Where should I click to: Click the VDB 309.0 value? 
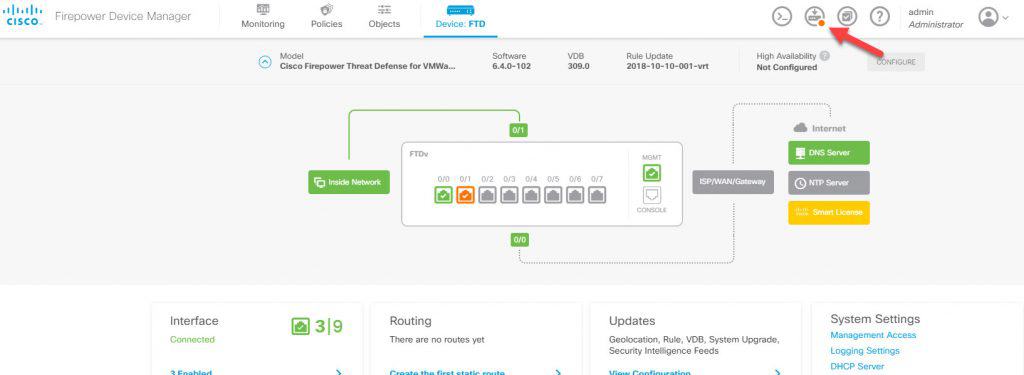(x=579, y=67)
